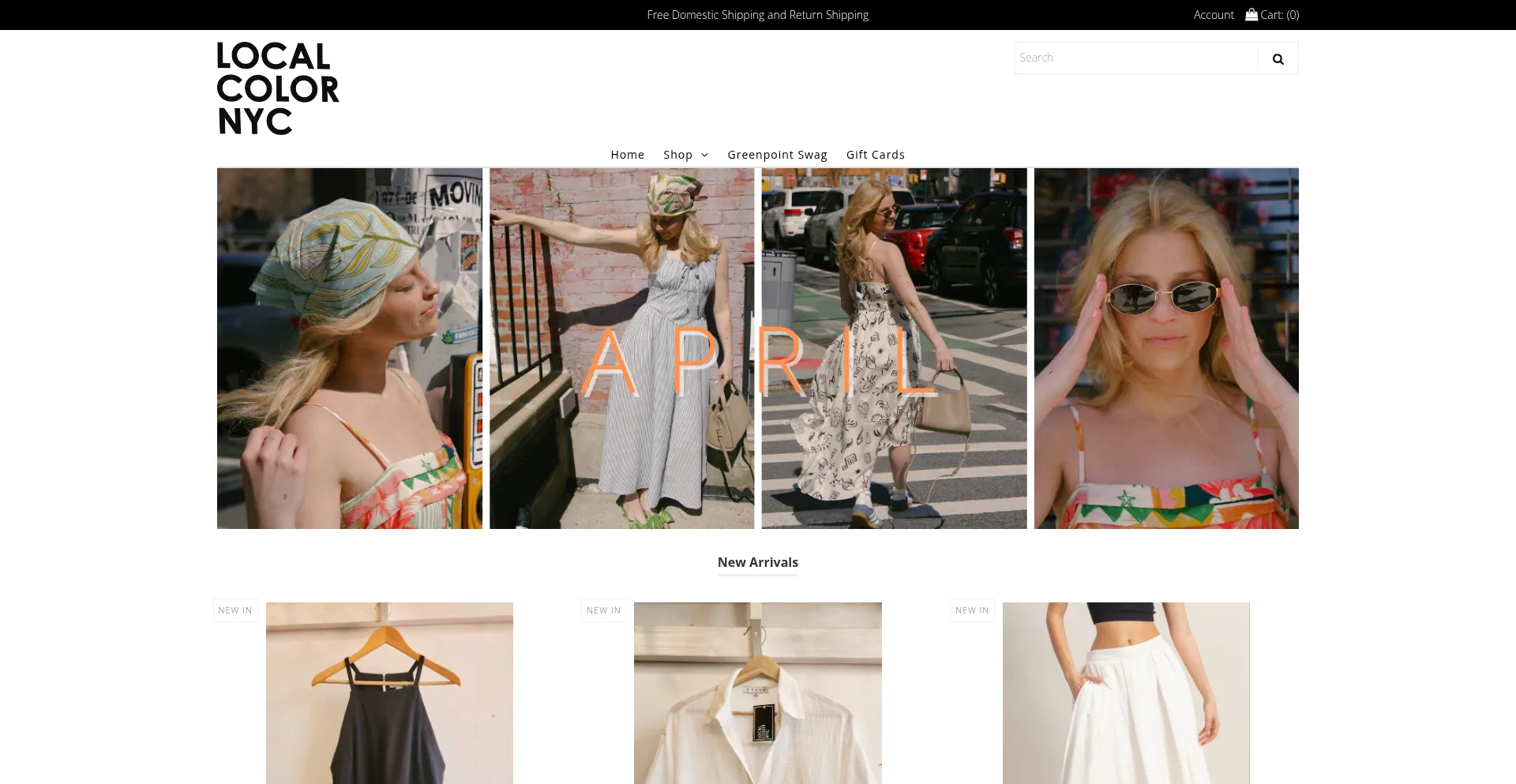Go to Greenpoint Swag page
This screenshot has height=784, width=1516.
coord(777,155)
